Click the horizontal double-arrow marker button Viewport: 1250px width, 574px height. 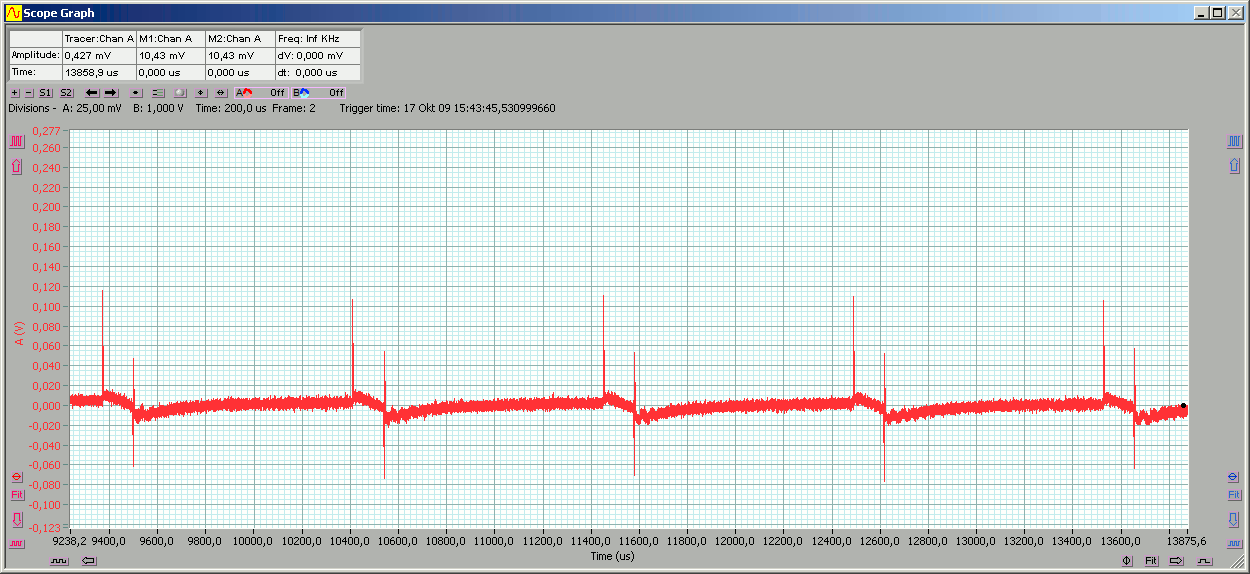pyautogui.click(x=221, y=93)
